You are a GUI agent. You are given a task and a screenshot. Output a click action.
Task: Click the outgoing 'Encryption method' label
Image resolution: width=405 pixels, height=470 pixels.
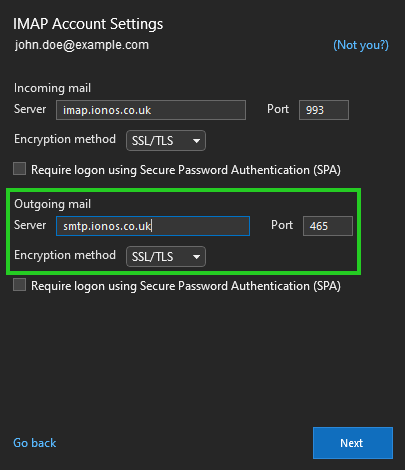[65, 255]
